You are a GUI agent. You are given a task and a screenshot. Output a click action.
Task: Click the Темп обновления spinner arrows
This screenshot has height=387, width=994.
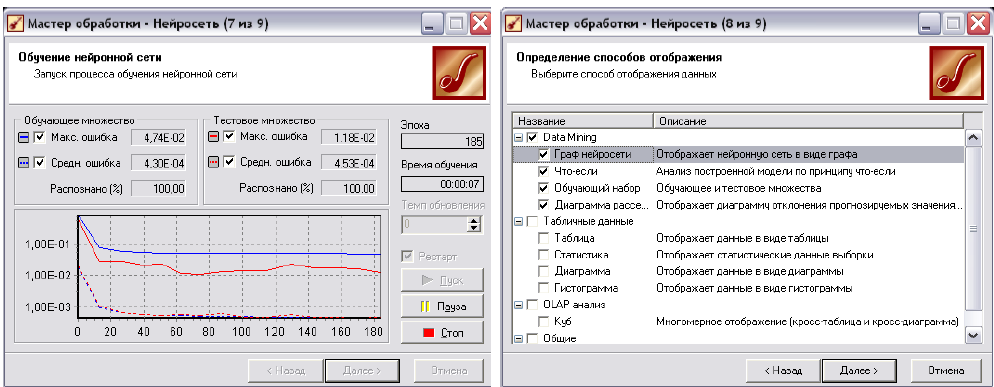(473, 224)
